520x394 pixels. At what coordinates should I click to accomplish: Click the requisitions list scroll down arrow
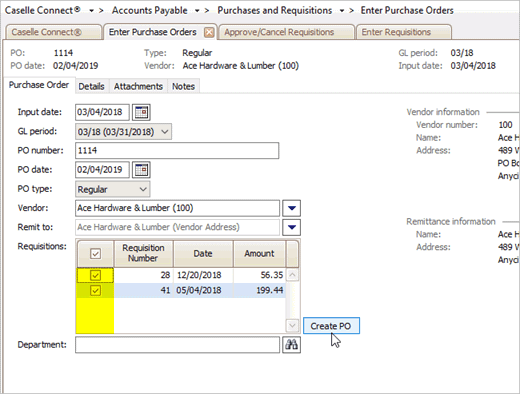point(292,325)
